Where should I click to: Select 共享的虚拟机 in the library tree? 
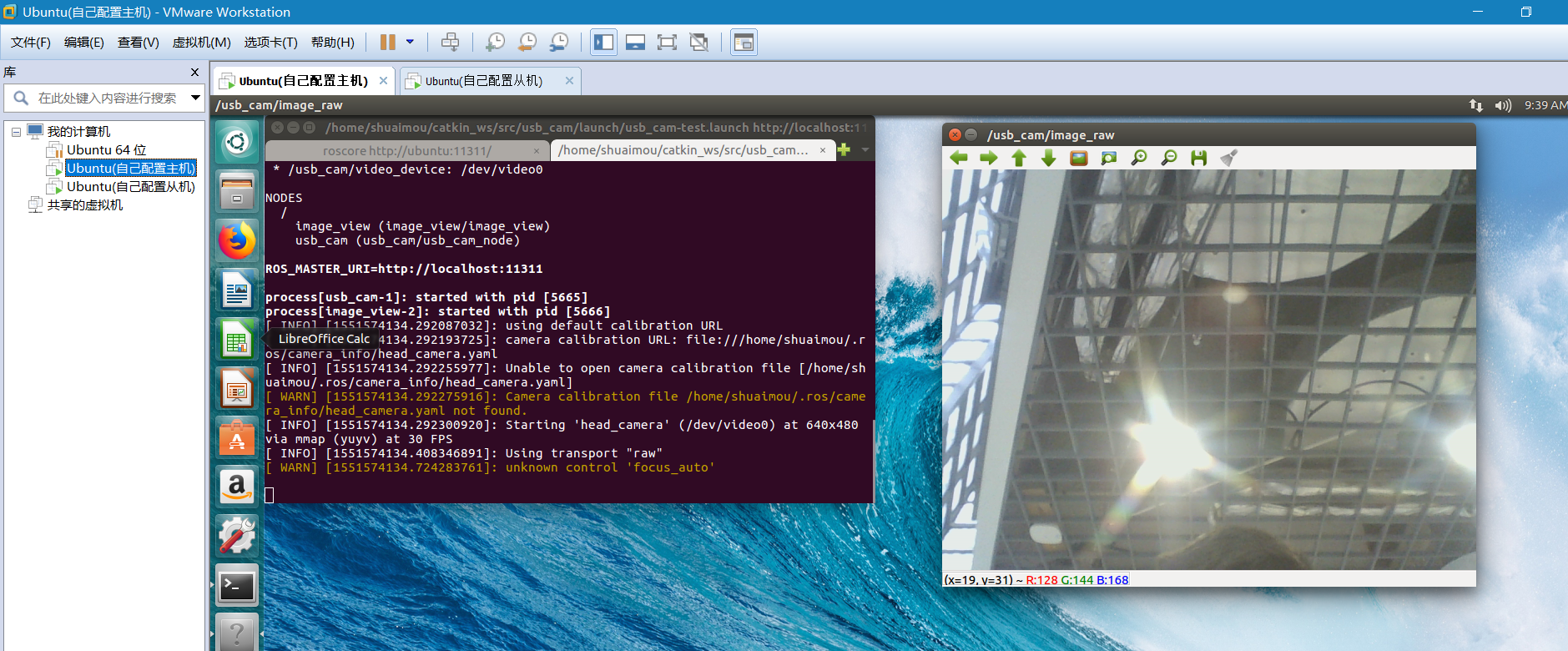(x=85, y=205)
